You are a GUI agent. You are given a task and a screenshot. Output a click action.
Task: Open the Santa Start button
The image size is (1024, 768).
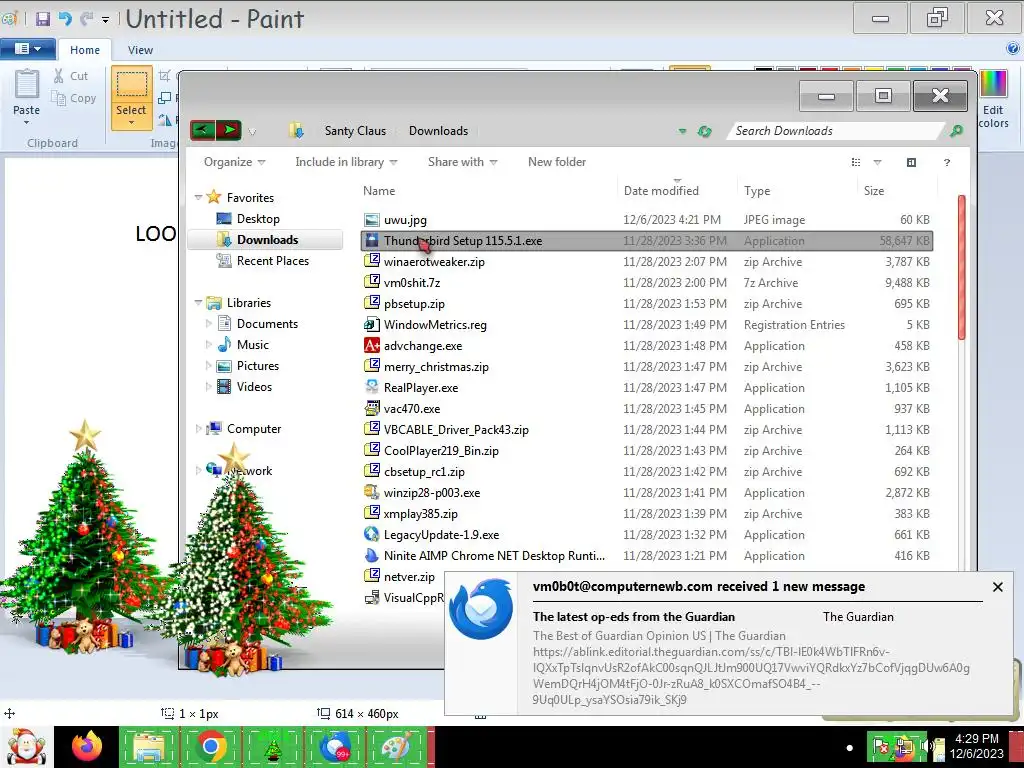point(25,747)
